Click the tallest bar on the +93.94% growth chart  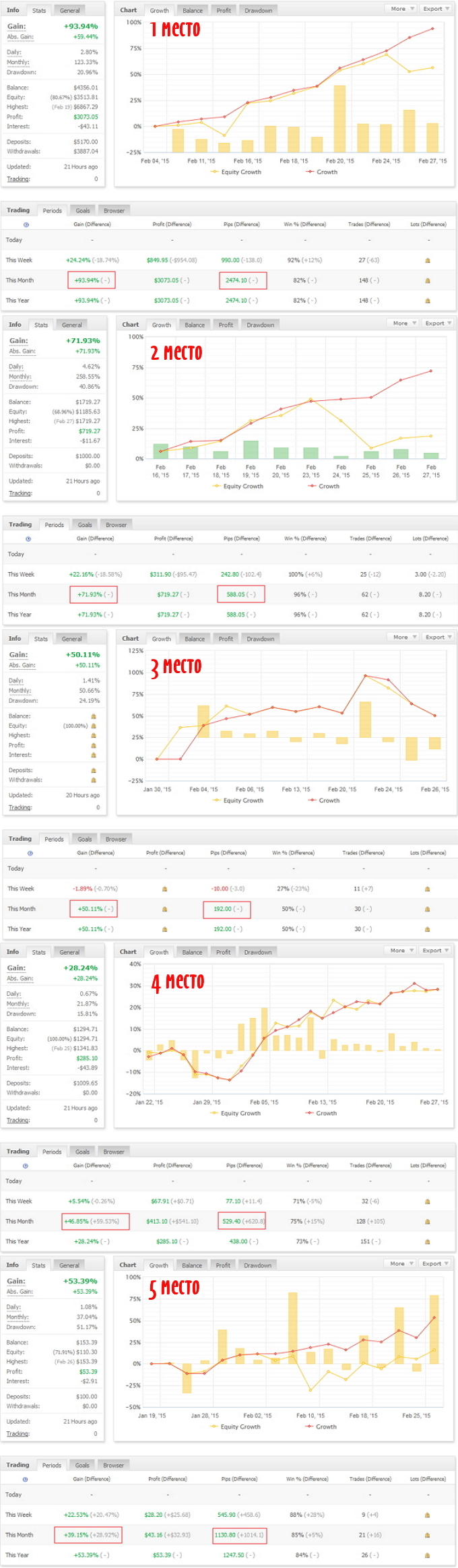coord(340,119)
